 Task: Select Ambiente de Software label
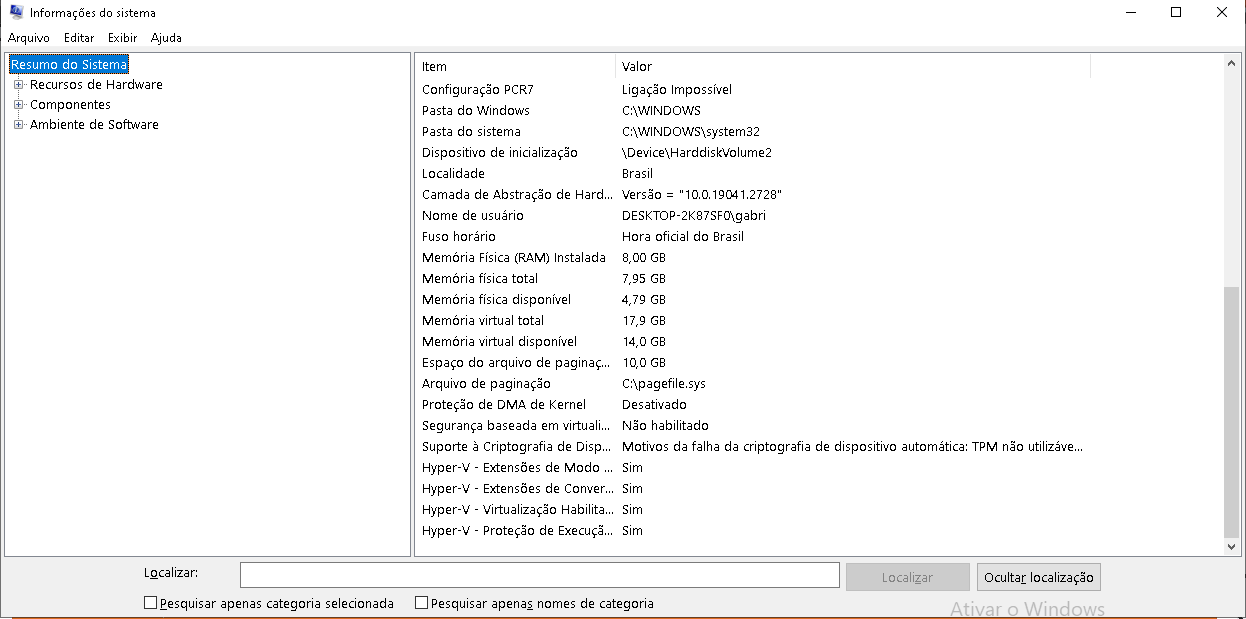point(94,125)
